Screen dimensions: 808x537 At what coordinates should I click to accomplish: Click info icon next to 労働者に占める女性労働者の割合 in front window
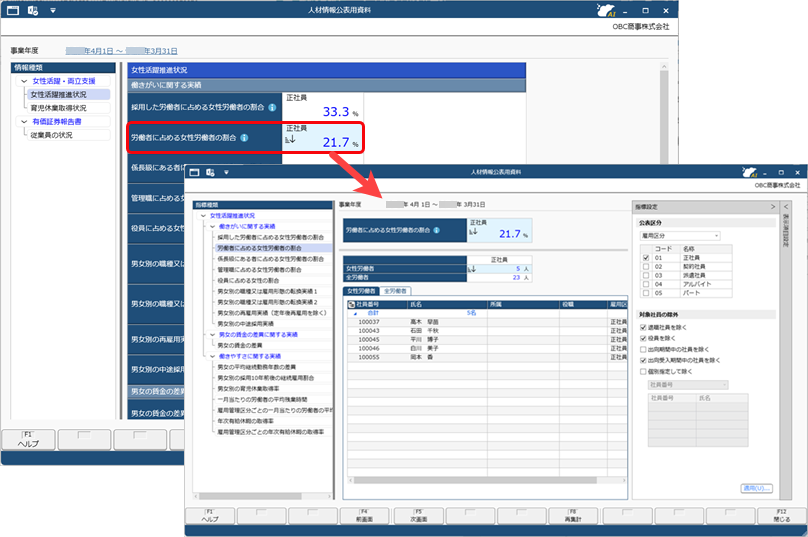pyautogui.click(x=438, y=230)
